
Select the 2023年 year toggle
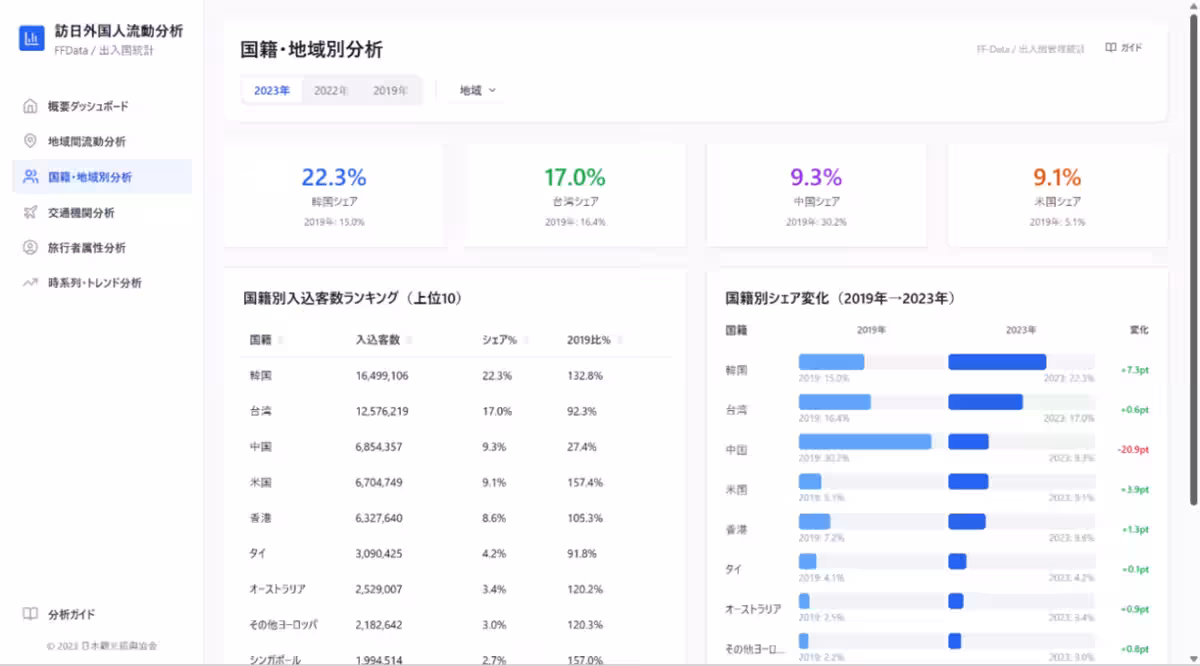pos(272,90)
